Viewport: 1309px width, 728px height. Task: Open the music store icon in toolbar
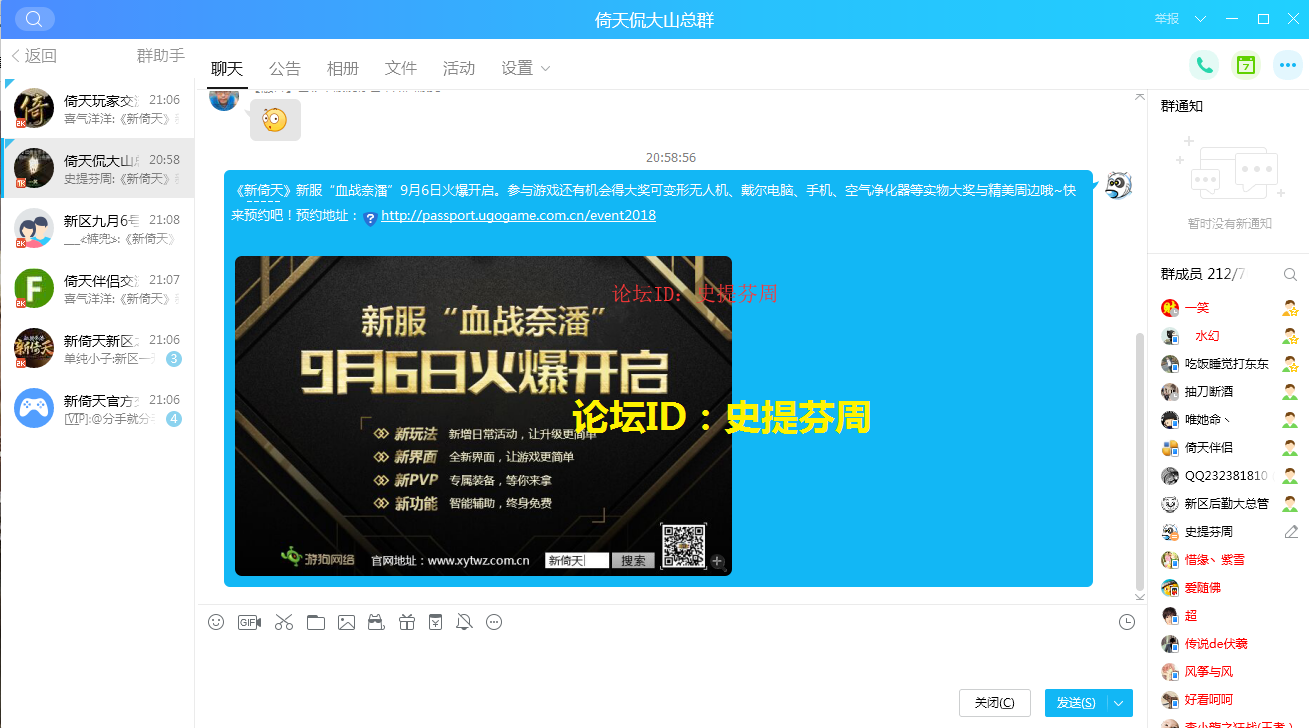coord(376,622)
